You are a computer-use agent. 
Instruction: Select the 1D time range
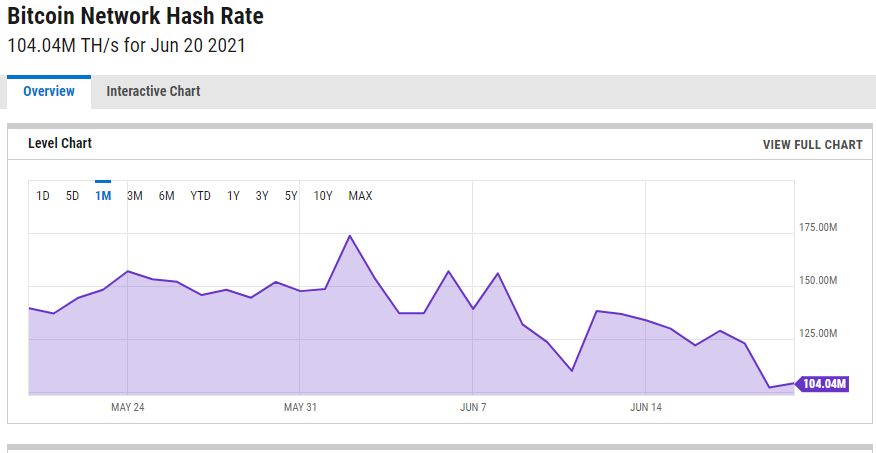[x=43, y=196]
